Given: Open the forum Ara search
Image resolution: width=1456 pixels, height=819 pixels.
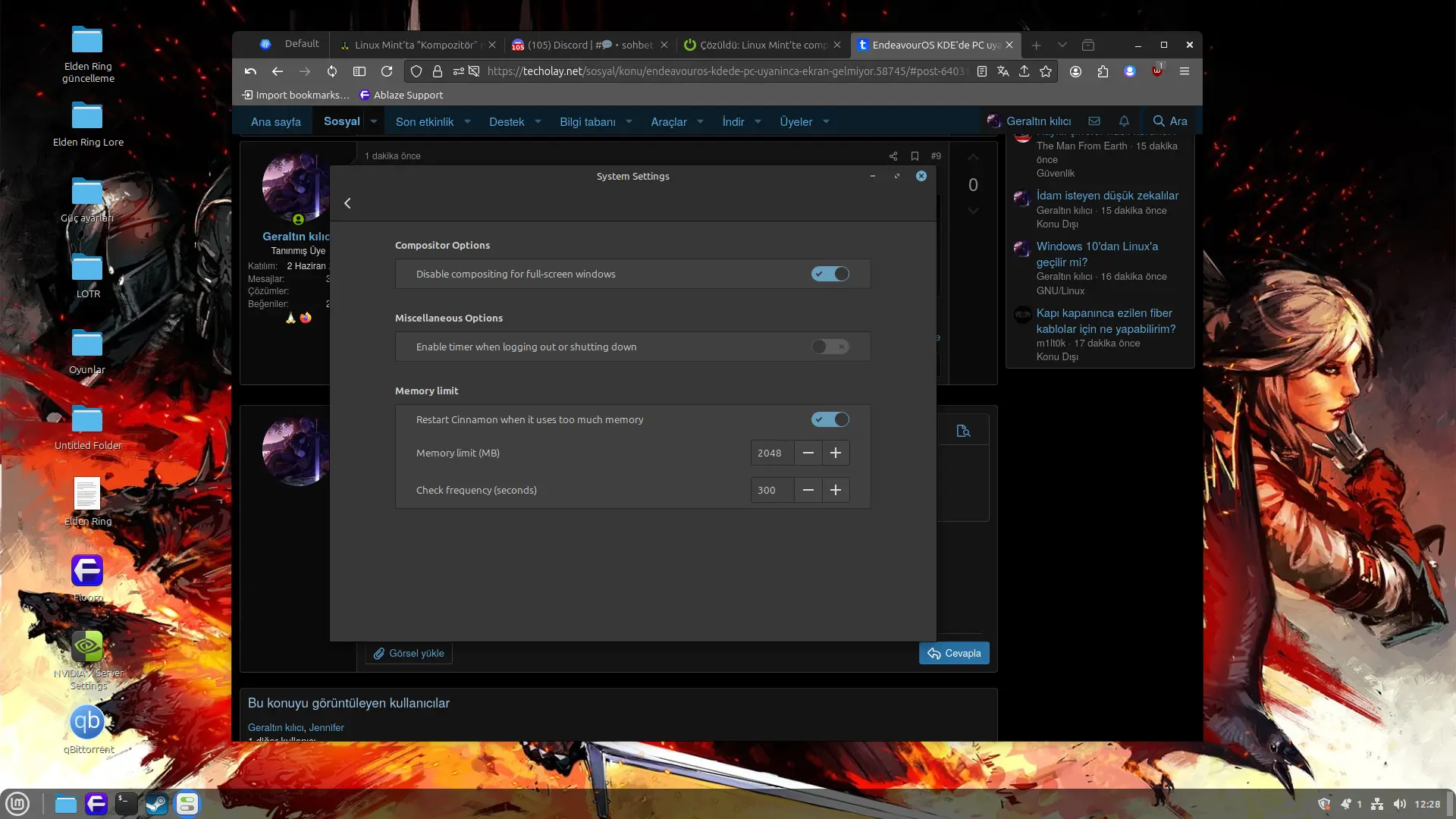Looking at the screenshot, I should [1170, 121].
